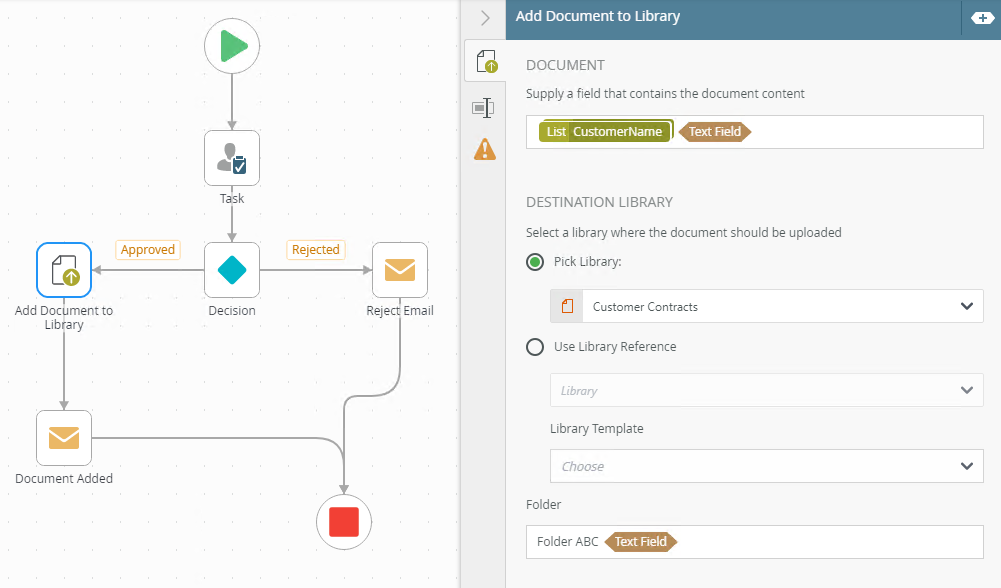Open the Customer Contracts library dropdown
This screenshot has width=1001, height=588.
tap(766, 306)
